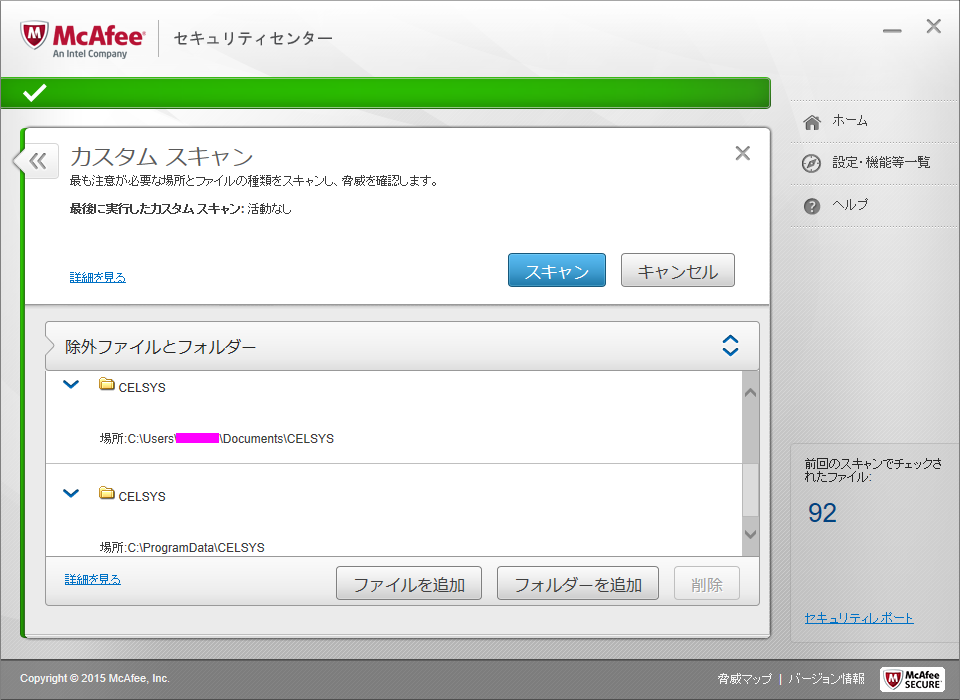Viewport: 960px width, 700px height.
Task: Open 詳細を見る link under custom scan
Action: click(x=98, y=277)
